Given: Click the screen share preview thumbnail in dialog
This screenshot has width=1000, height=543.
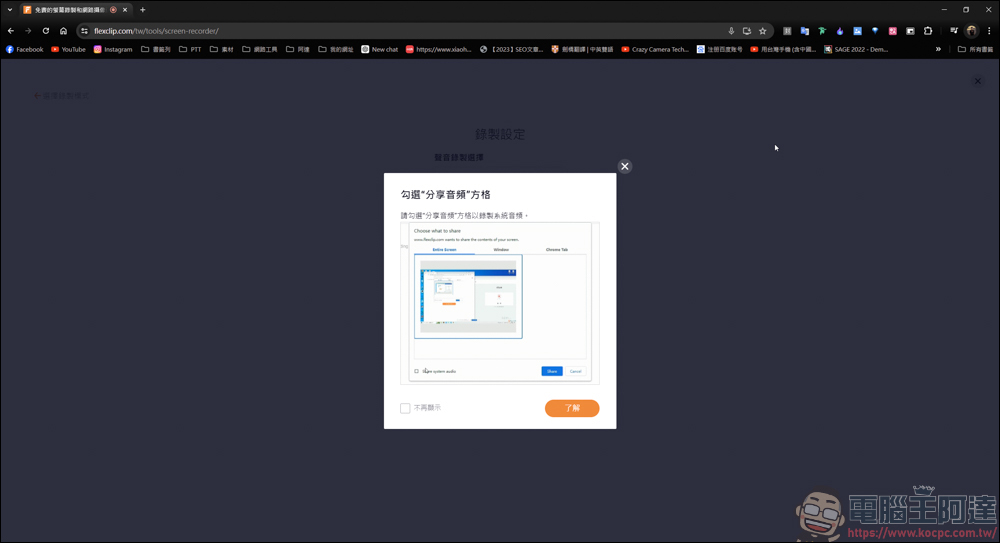Looking at the screenshot, I should pyautogui.click(x=468, y=297).
